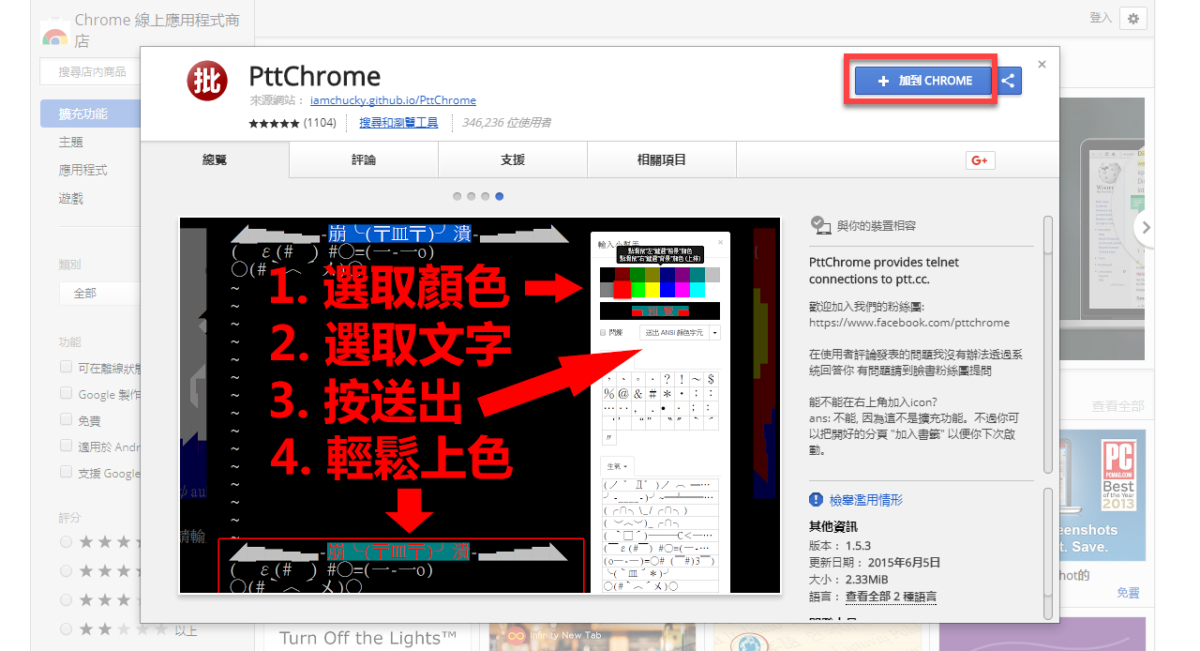Open the 支援 tab
The height and width of the screenshot is (651, 1200).
click(x=512, y=159)
